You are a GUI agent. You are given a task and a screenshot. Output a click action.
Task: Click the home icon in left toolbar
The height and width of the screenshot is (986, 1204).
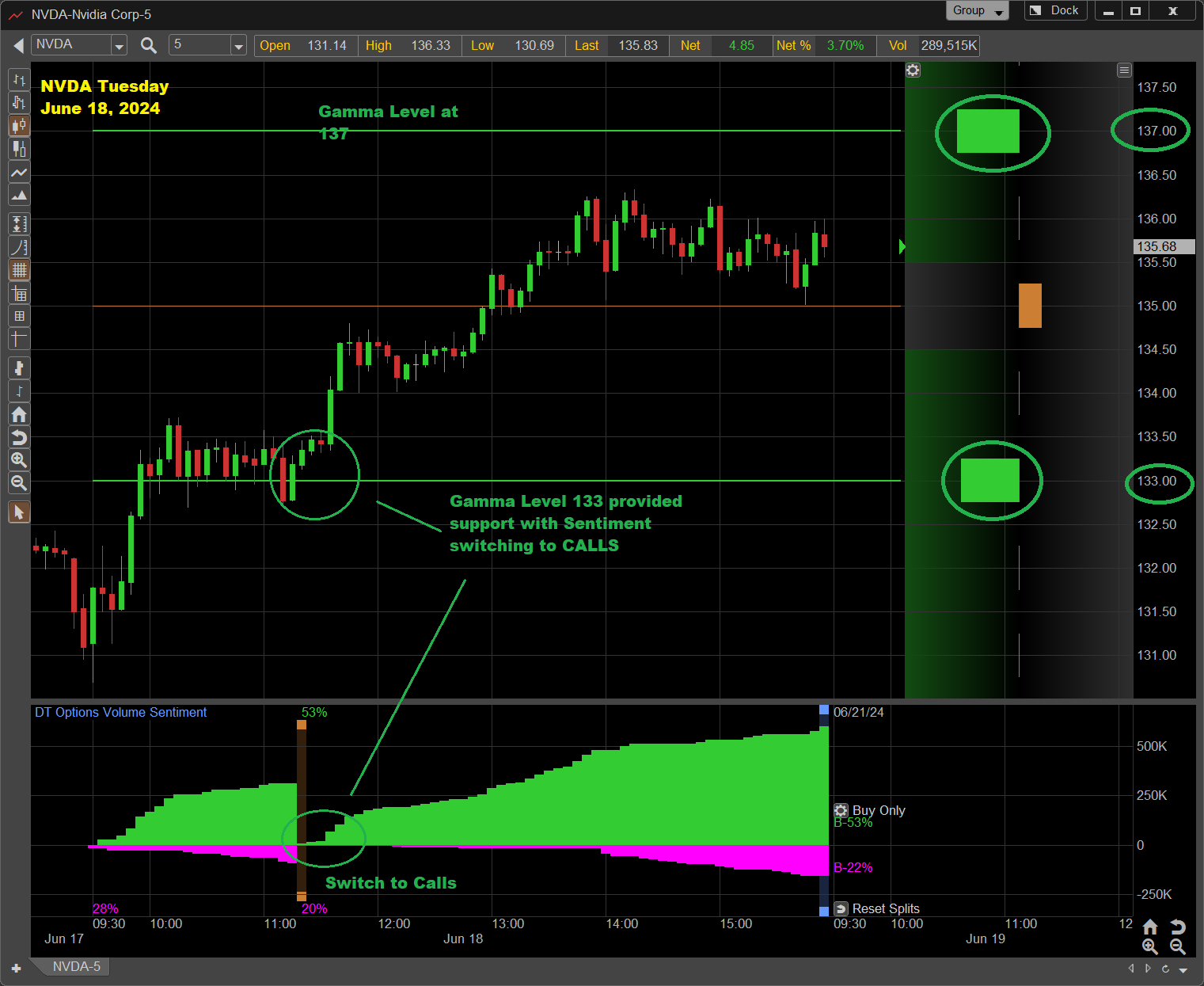(x=19, y=414)
